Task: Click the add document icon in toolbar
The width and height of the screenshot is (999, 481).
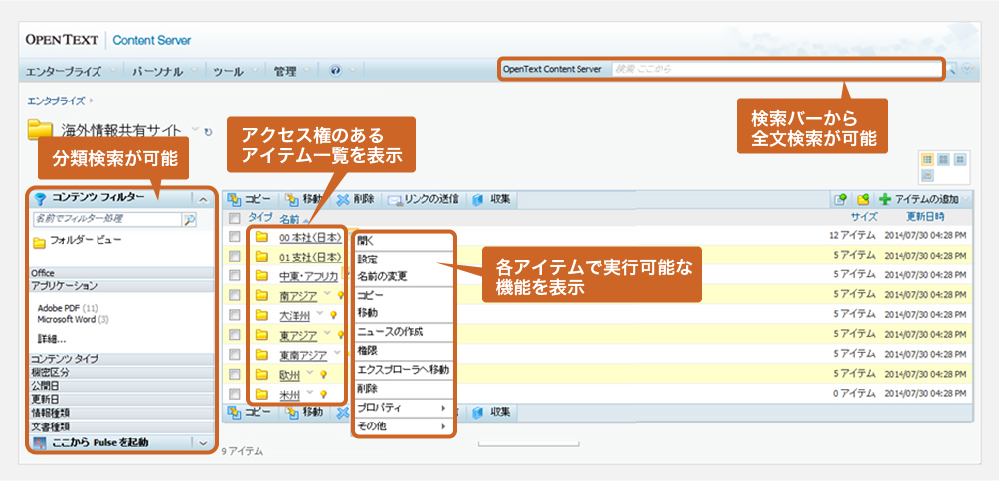Action: tap(841, 199)
